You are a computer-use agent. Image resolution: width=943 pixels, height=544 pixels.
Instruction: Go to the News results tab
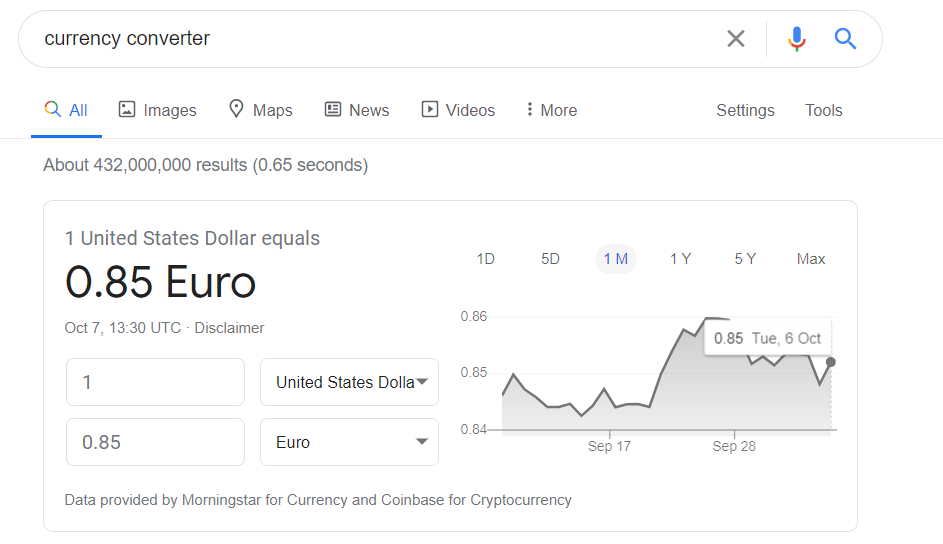357,110
